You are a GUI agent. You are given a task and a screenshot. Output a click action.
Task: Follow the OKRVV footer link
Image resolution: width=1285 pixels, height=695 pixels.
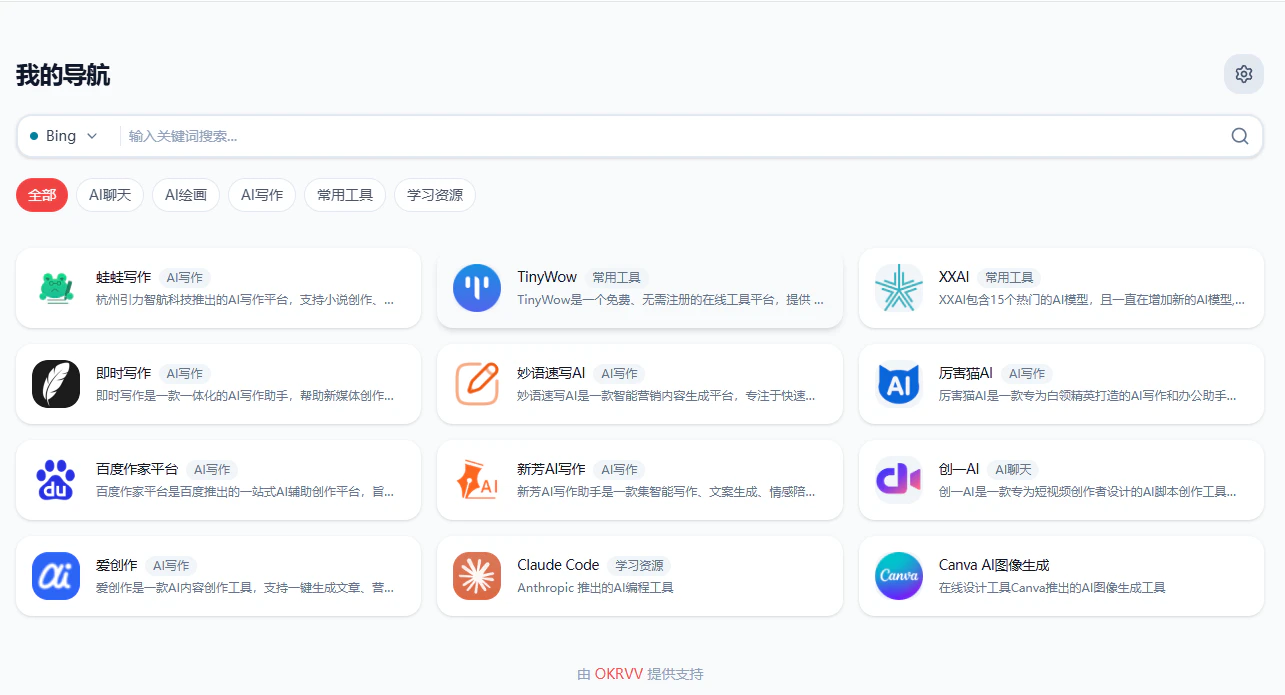tap(619, 674)
